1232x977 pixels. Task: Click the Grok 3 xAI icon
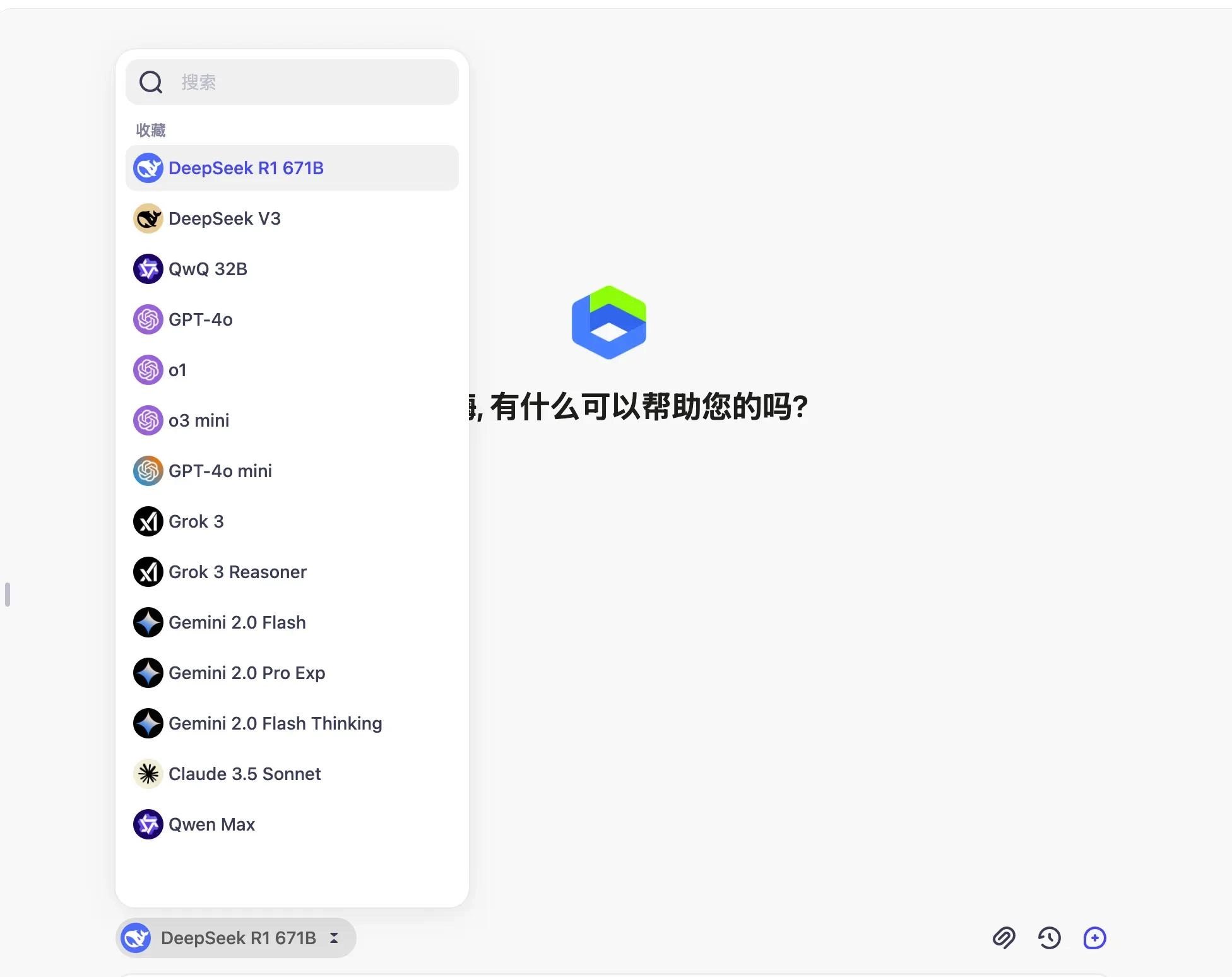click(x=148, y=521)
